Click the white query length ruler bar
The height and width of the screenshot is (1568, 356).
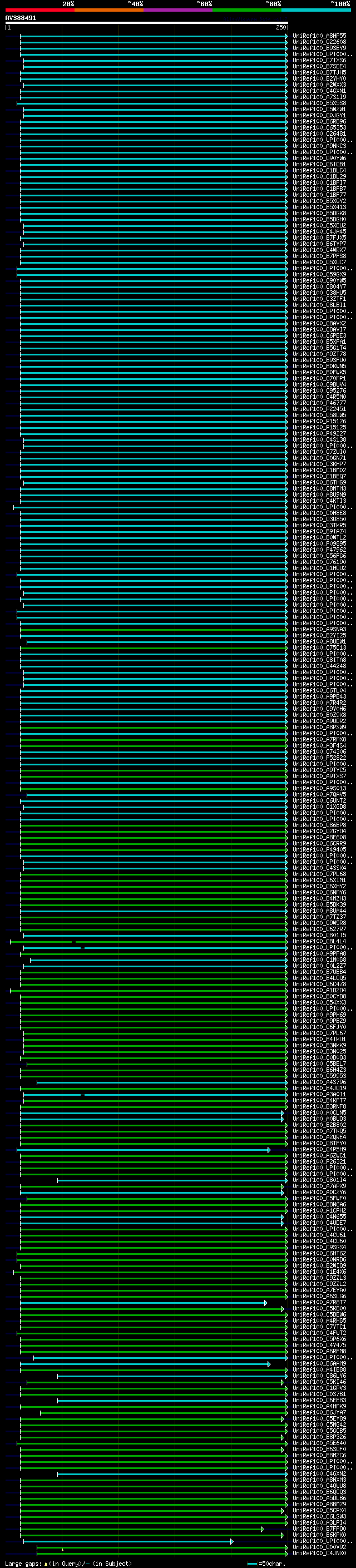pyautogui.click(x=147, y=22)
